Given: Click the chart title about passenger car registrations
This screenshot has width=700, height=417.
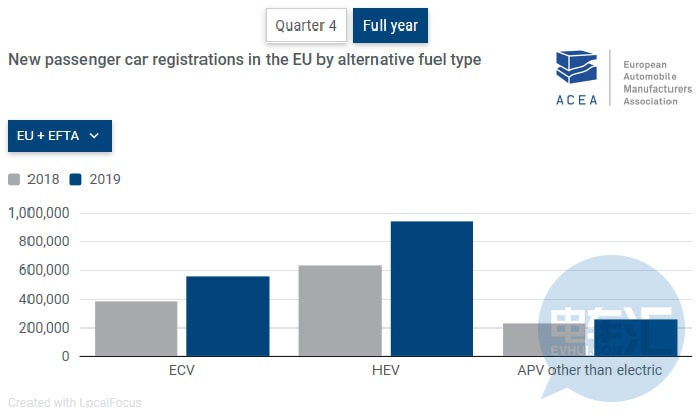Looking at the screenshot, I should coord(245,60).
